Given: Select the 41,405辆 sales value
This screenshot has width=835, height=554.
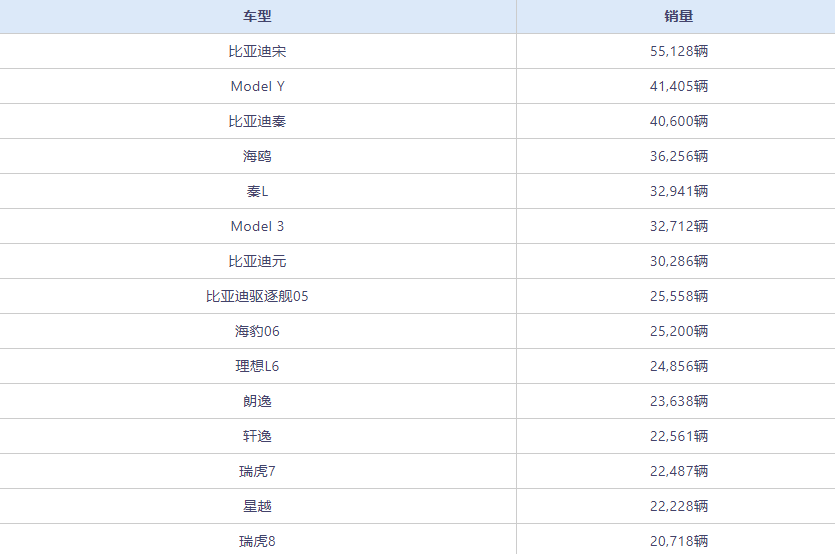Looking at the screenshot, I should tap(679, 86).
